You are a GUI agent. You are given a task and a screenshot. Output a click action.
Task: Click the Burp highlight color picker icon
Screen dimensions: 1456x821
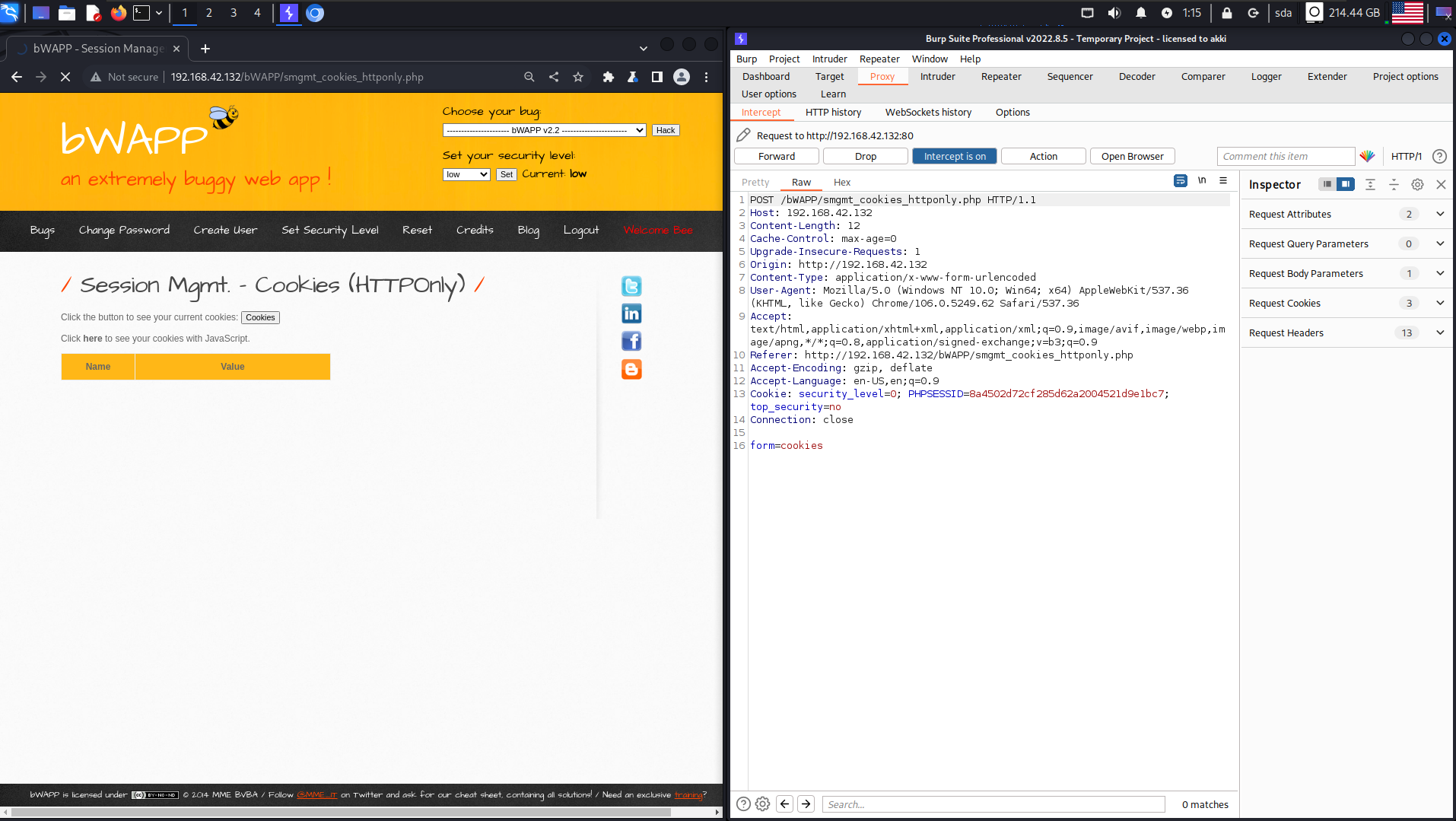pyautogui.click(x=1367, y=156)
